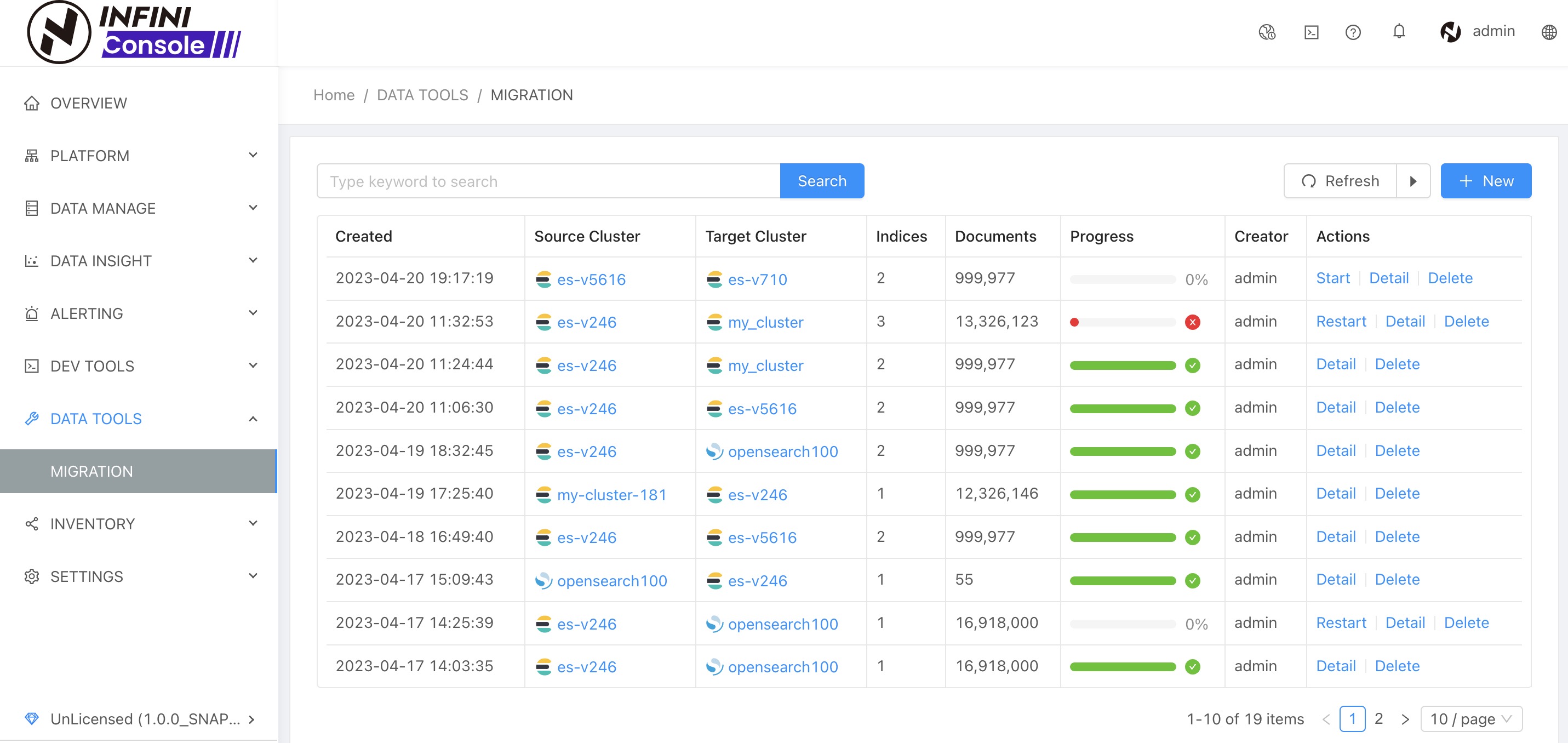Click the New migration button
1568x743 pixels.
click(1485, 181)
